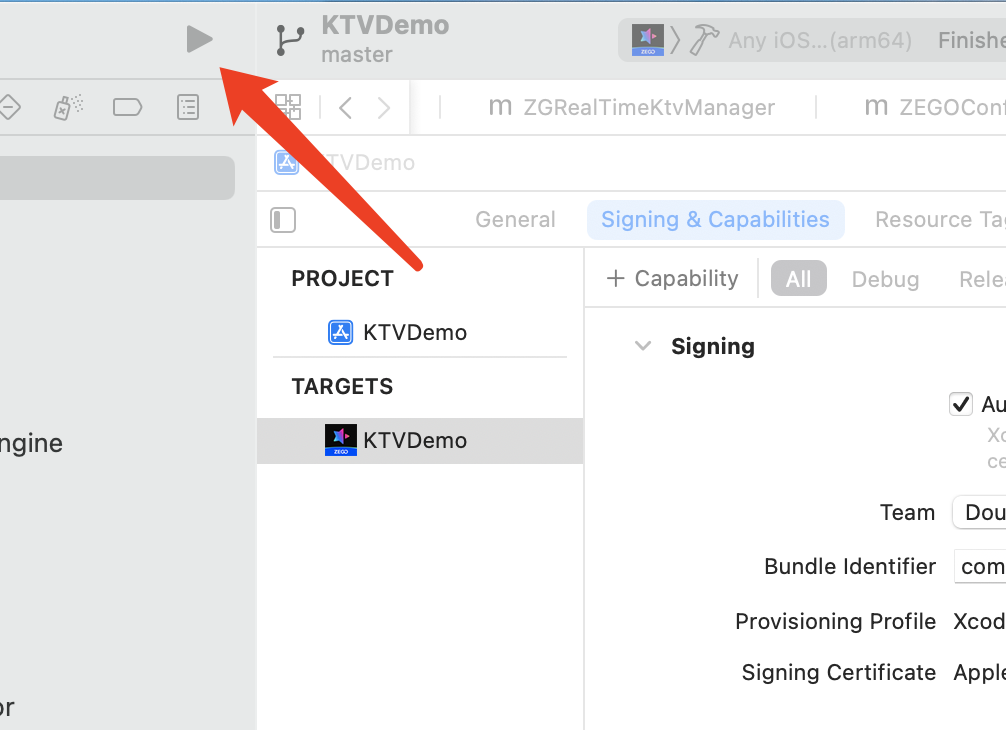Open the ZGRealTimeKtvManager editor tab

click(x=632, y=107)
